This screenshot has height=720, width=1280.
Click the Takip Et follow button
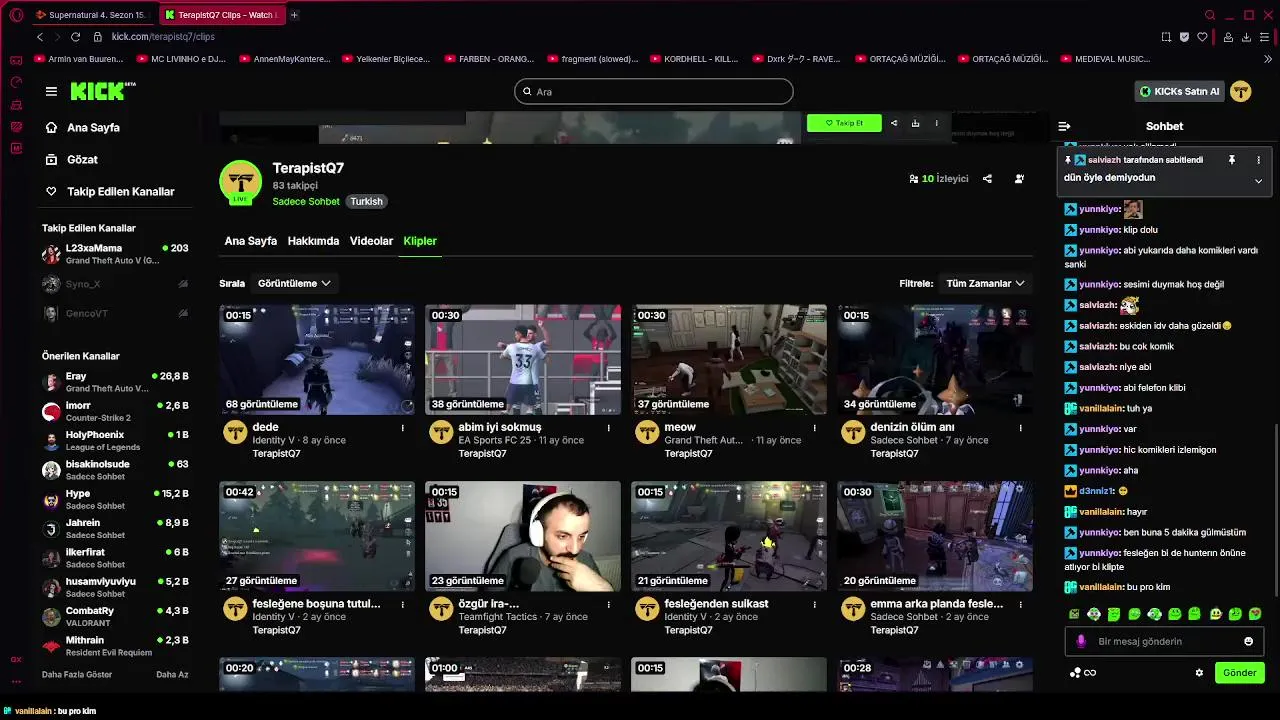[844, 123]
